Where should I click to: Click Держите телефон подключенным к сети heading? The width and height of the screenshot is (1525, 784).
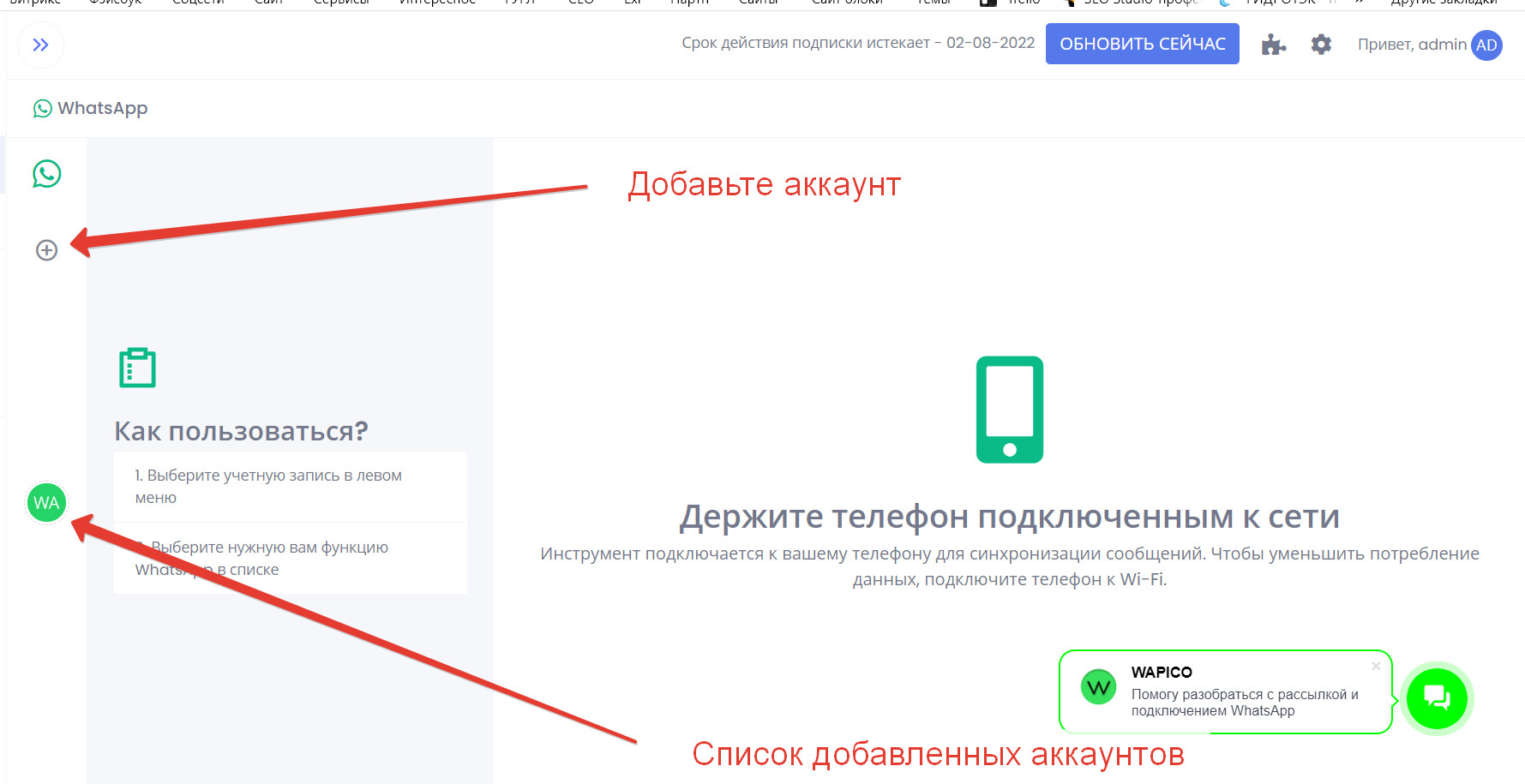point(1009,517)
